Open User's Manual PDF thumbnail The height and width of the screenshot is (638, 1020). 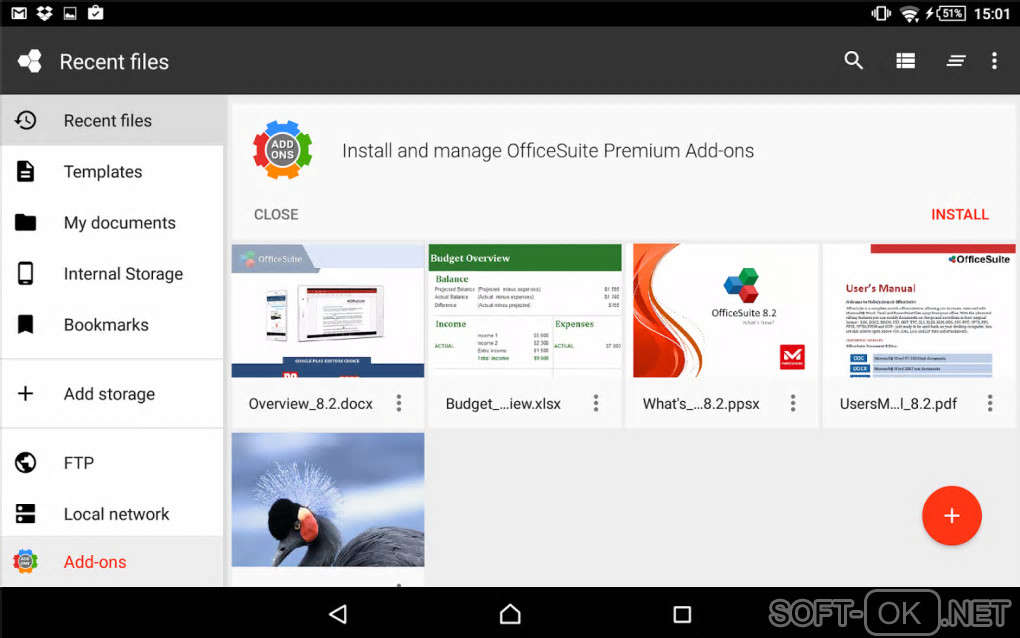[x=919, y=310]
